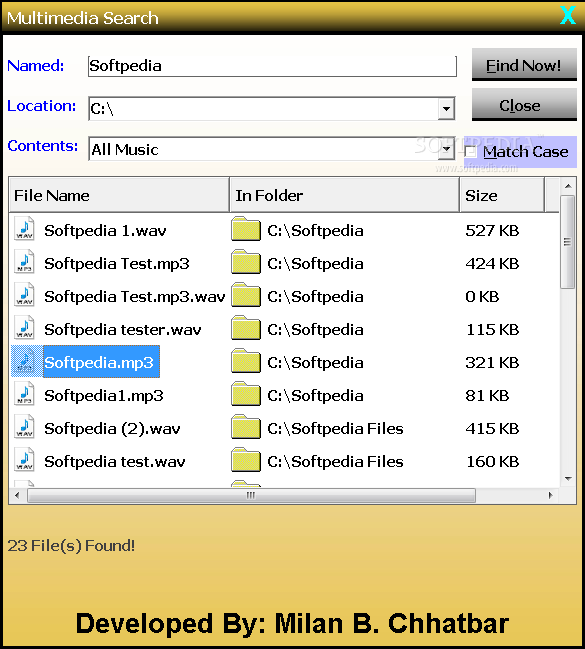
Task: Click the 527 KB size cell
Action: [x=492, y=231]
